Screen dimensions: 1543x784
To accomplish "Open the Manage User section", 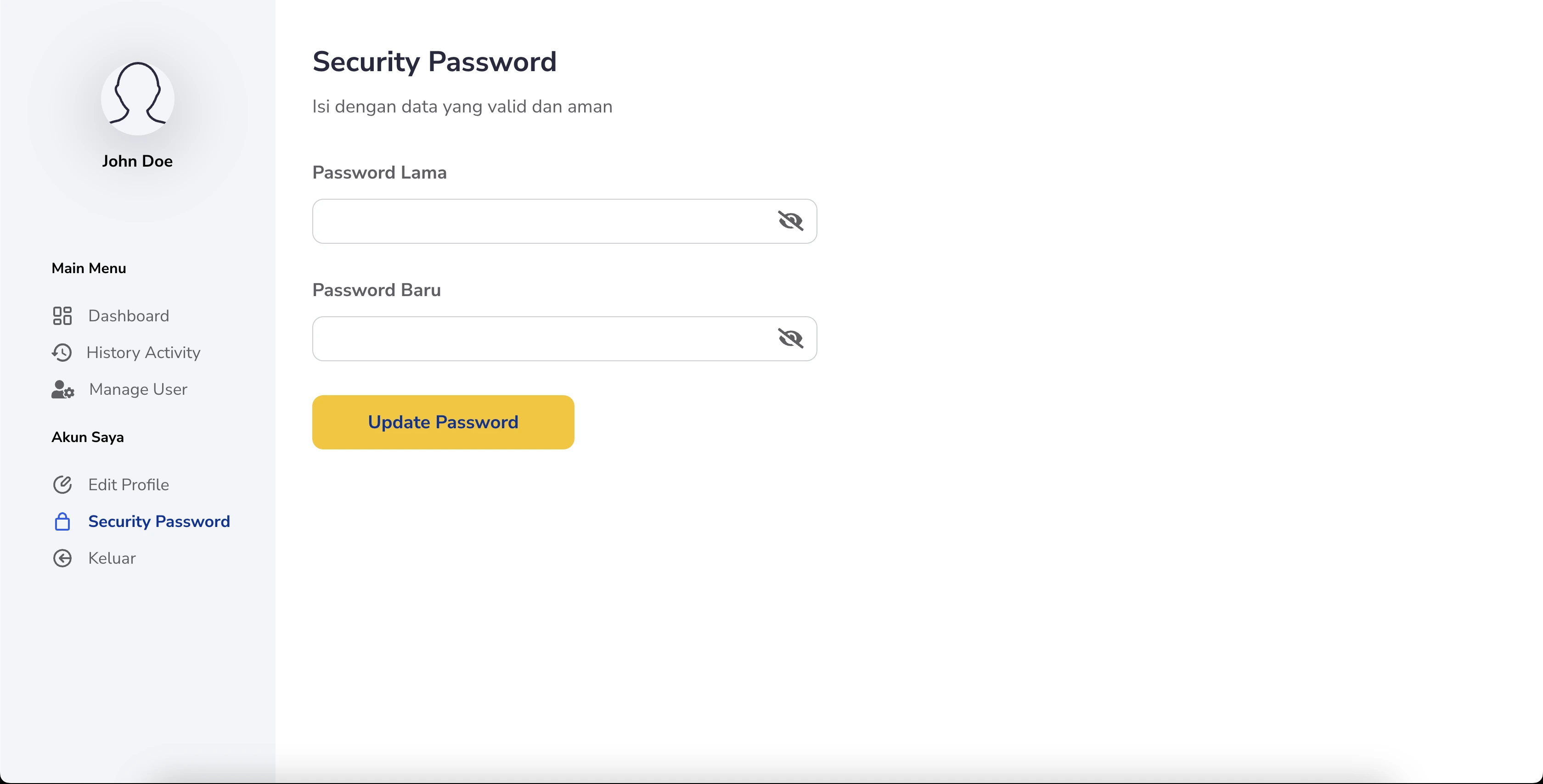I will click(138, 389).
